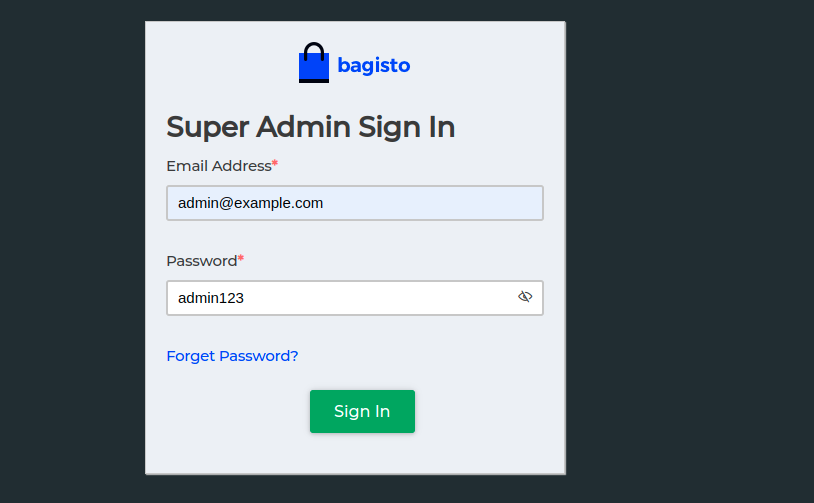Click the Password field label

201,261
